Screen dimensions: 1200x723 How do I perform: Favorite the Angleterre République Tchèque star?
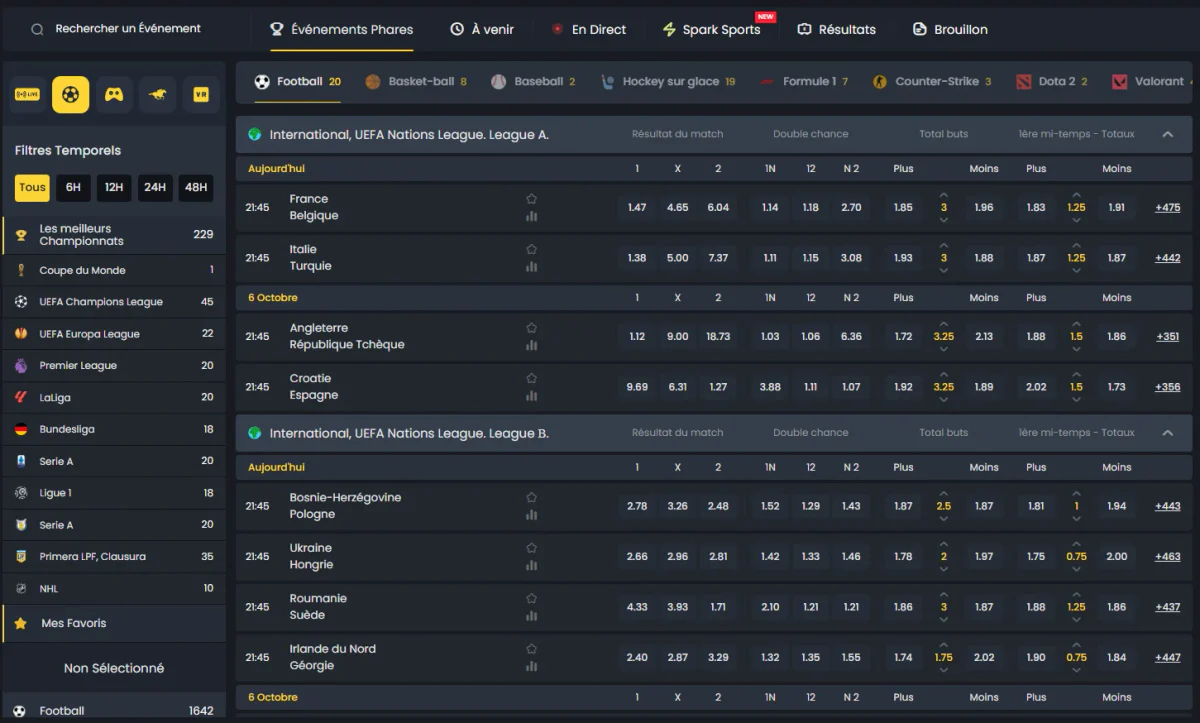tap(532, 328)
